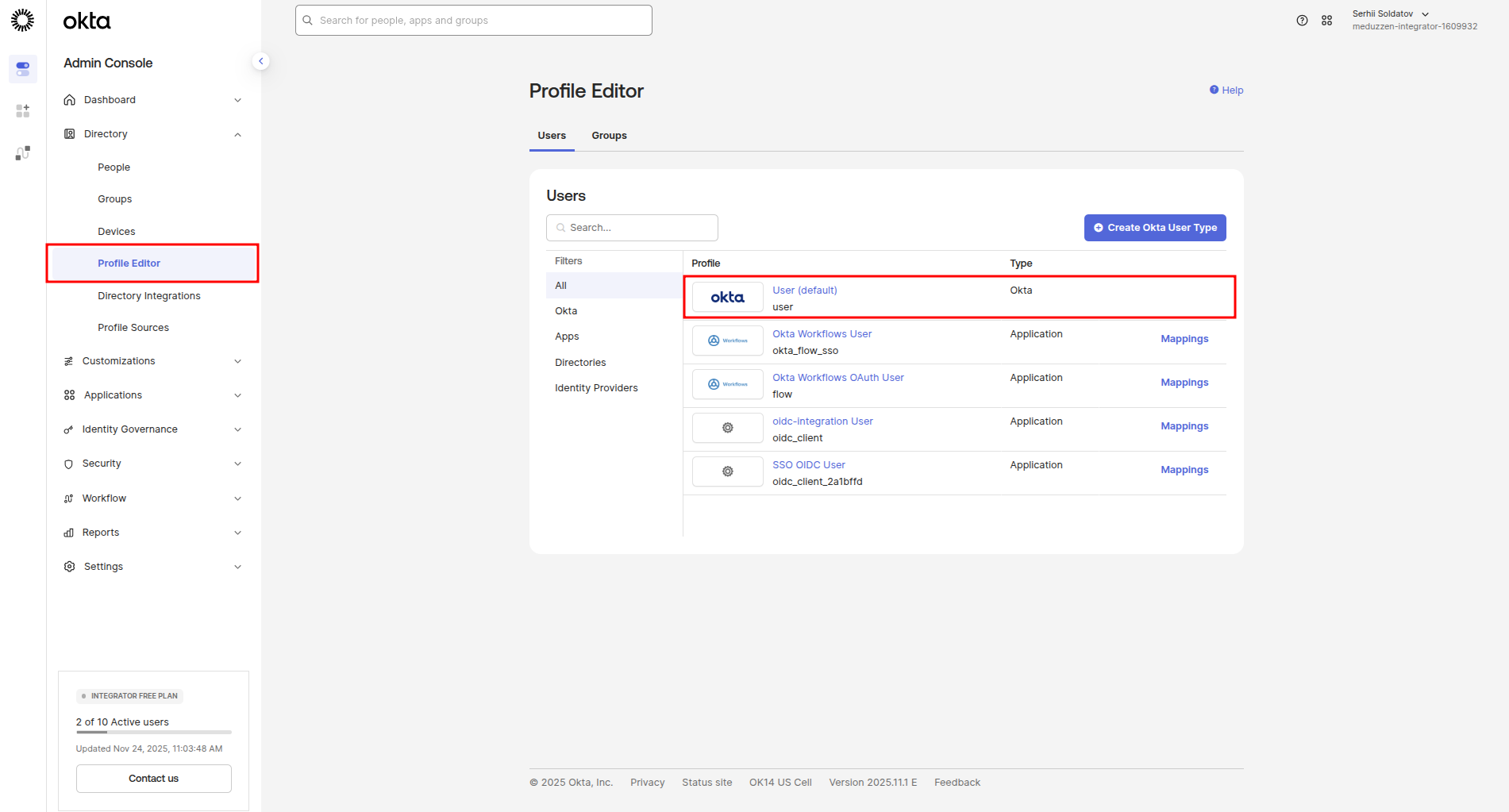Open People in the Directory menu
The image size is (1509, 812).
coord(114,167)
